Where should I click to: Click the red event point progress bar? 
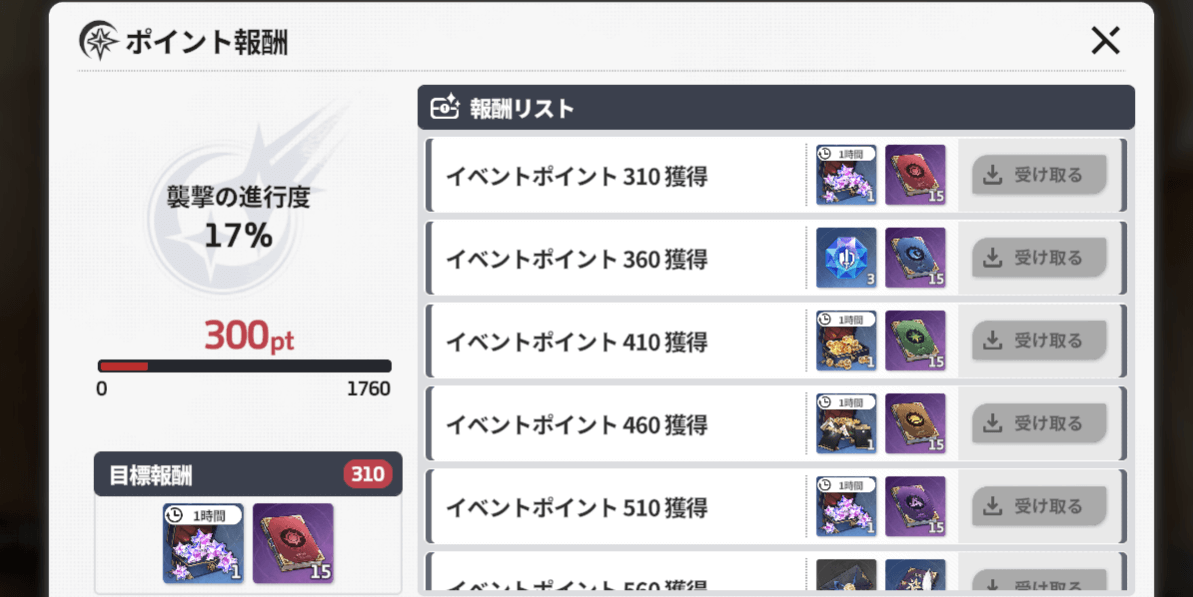point(244,366)
